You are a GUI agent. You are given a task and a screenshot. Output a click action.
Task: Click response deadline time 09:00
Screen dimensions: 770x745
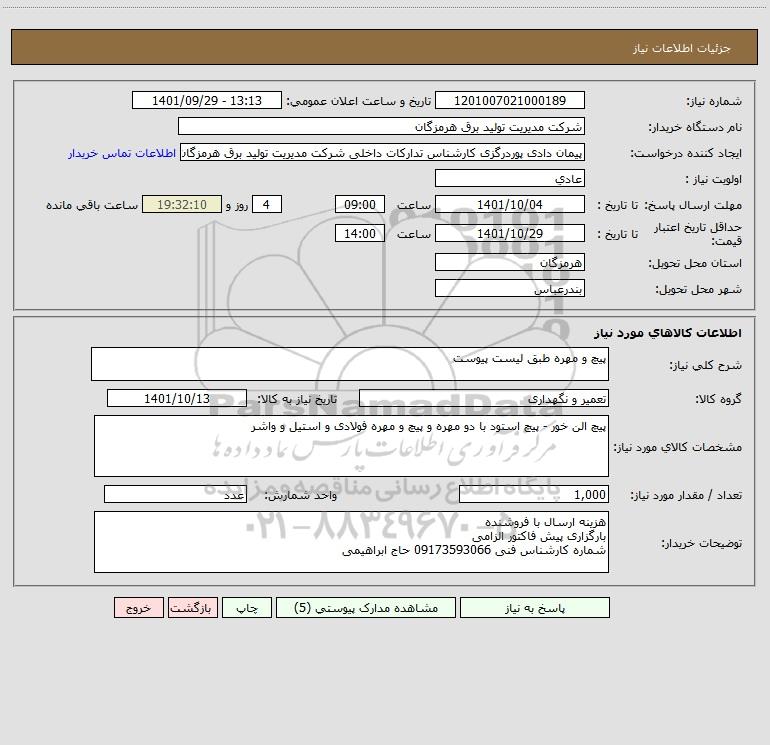pyautogui.click(x=359, y=204)
